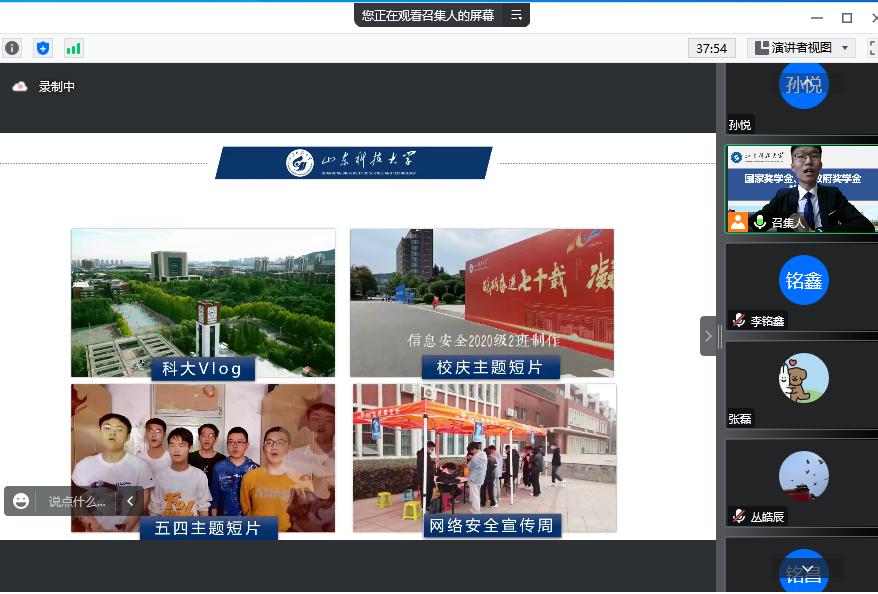Select 孙悦's blue avatar
The height and width of the screenshot is (594, 878).
(x=804, y=85)
